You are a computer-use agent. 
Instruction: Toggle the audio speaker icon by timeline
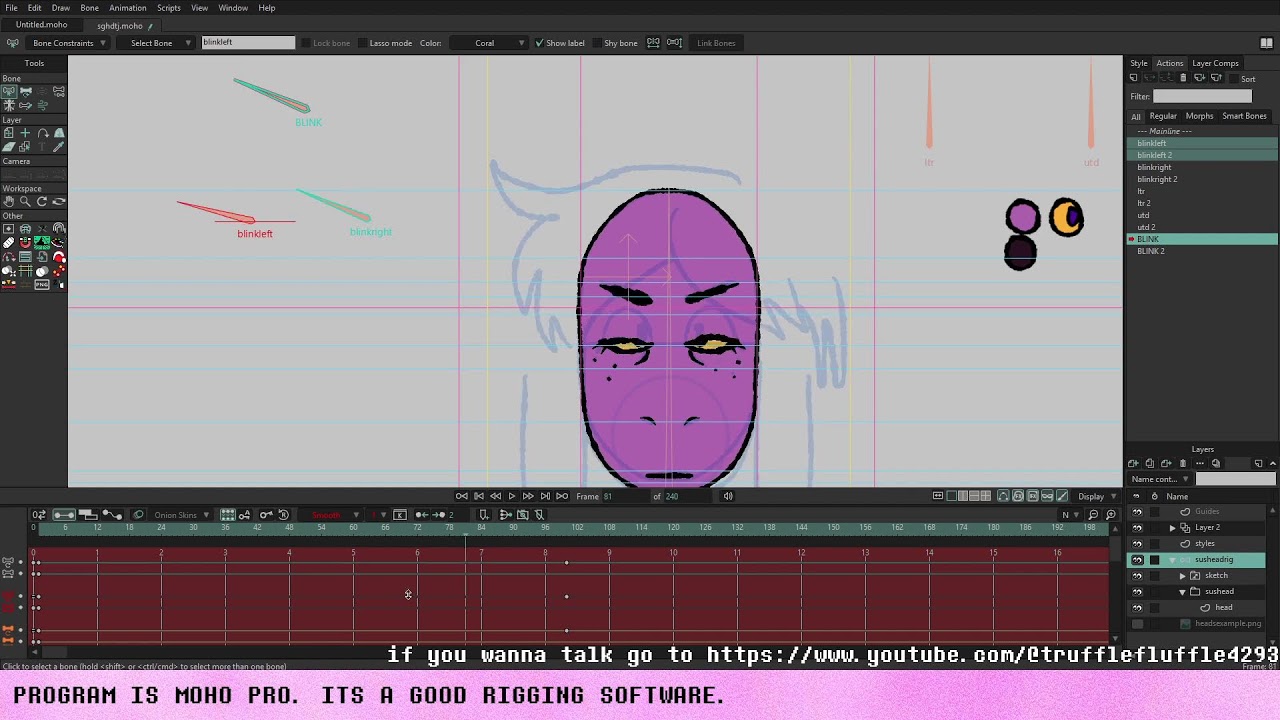pos(728,496)
